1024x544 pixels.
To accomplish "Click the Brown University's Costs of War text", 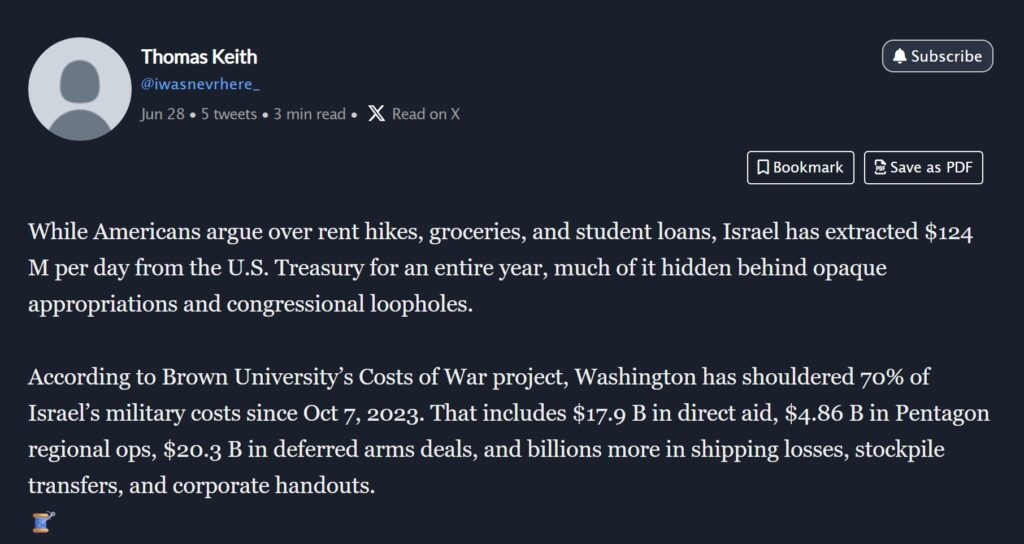I will tap(300, 377).
